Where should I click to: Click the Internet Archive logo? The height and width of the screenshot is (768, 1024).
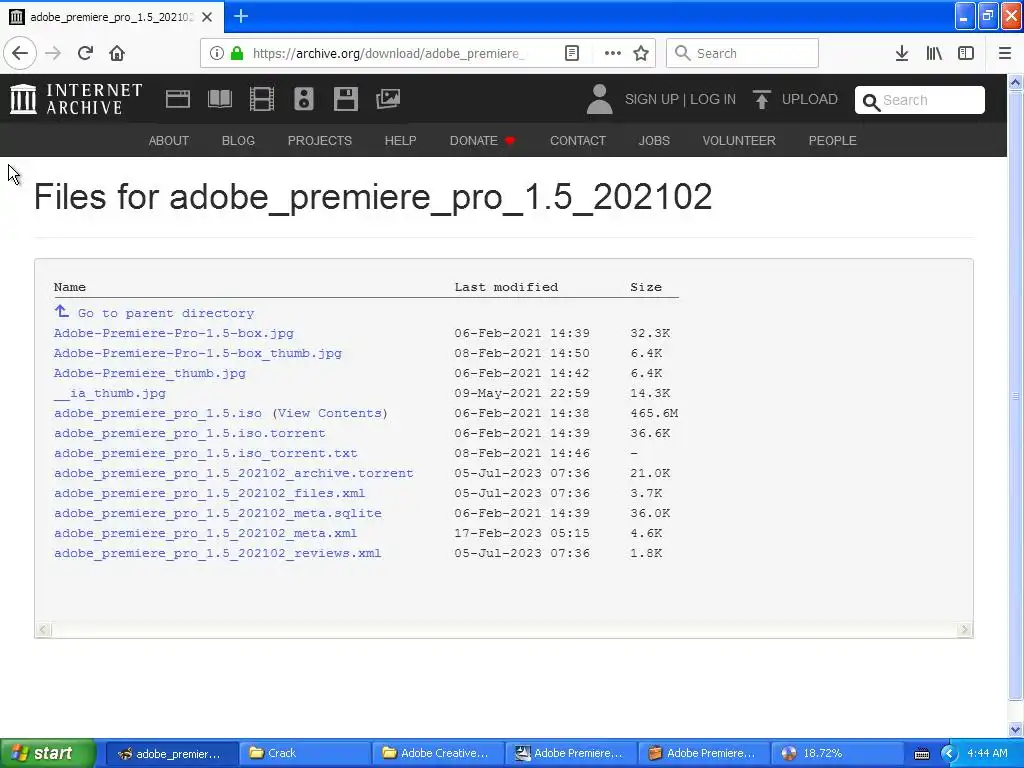pyautogui.click(x=76, y=99)
